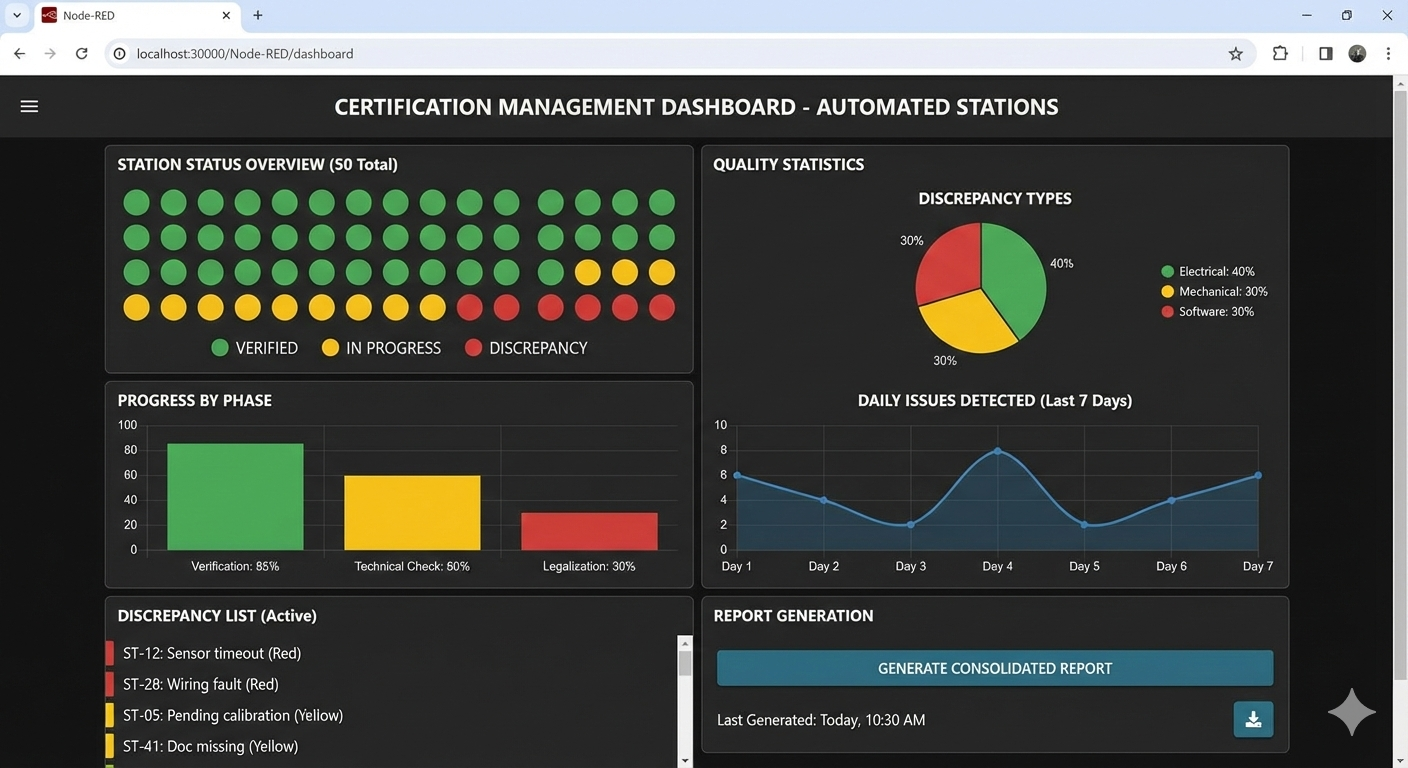The width and height of the screenshot is (1408, 768).
Task: Click the Discrepancy Types chart title
Action: (x=995, y=199)
